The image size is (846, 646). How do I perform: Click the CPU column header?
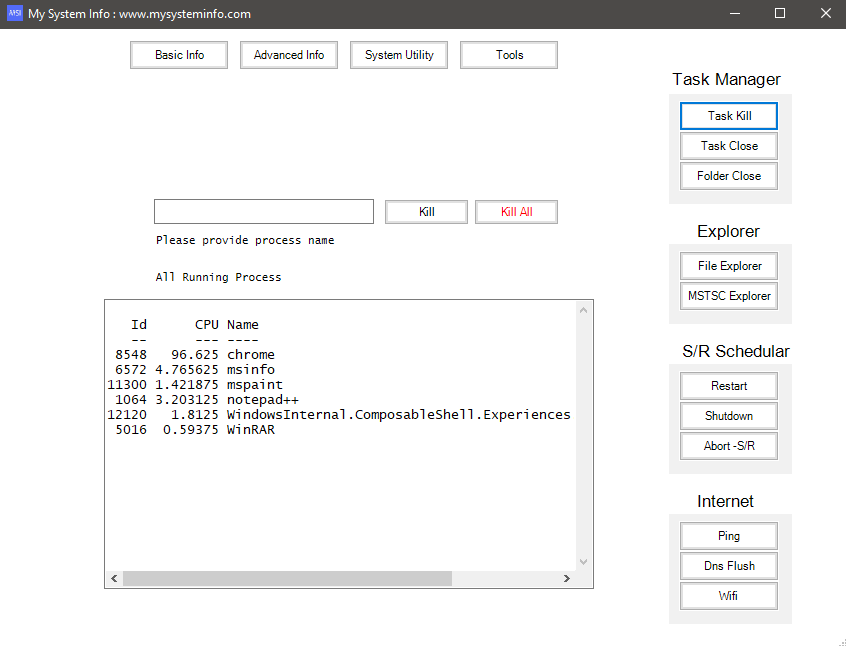point(207,325)
